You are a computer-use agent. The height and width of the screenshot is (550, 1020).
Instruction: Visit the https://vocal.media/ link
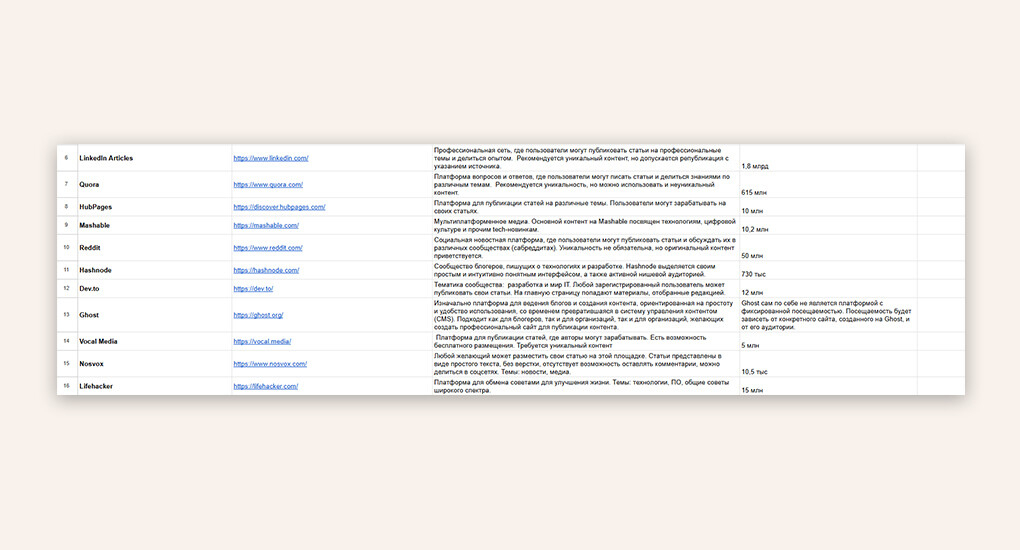click(262, 341)
